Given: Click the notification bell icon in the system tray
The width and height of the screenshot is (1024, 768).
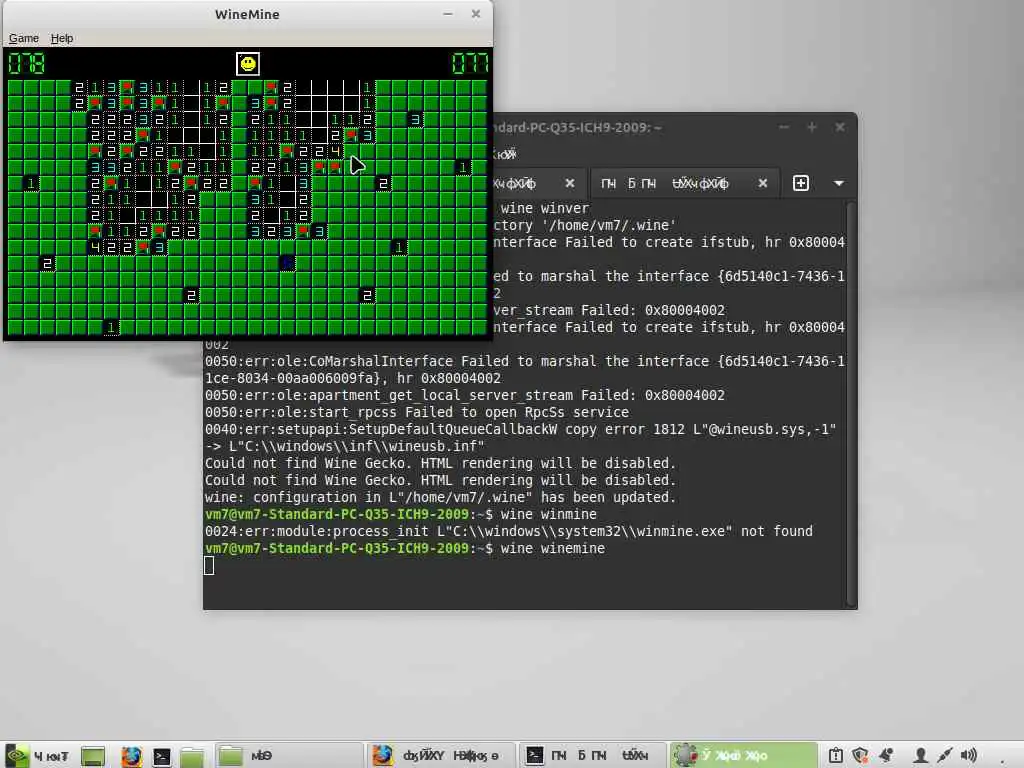Looking at the screenshot, I should 886,756.
